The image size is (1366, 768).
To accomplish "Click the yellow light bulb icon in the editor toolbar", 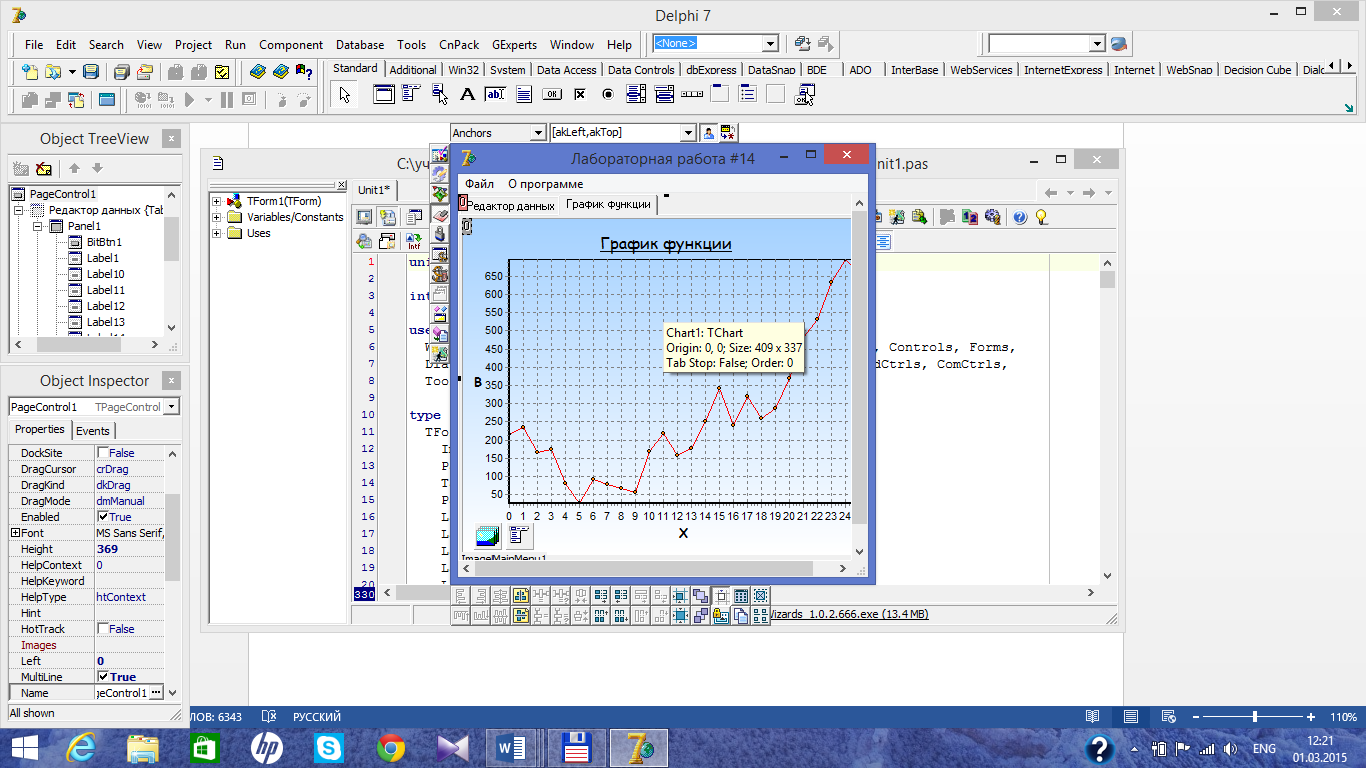I will (x=1041, y=217).
